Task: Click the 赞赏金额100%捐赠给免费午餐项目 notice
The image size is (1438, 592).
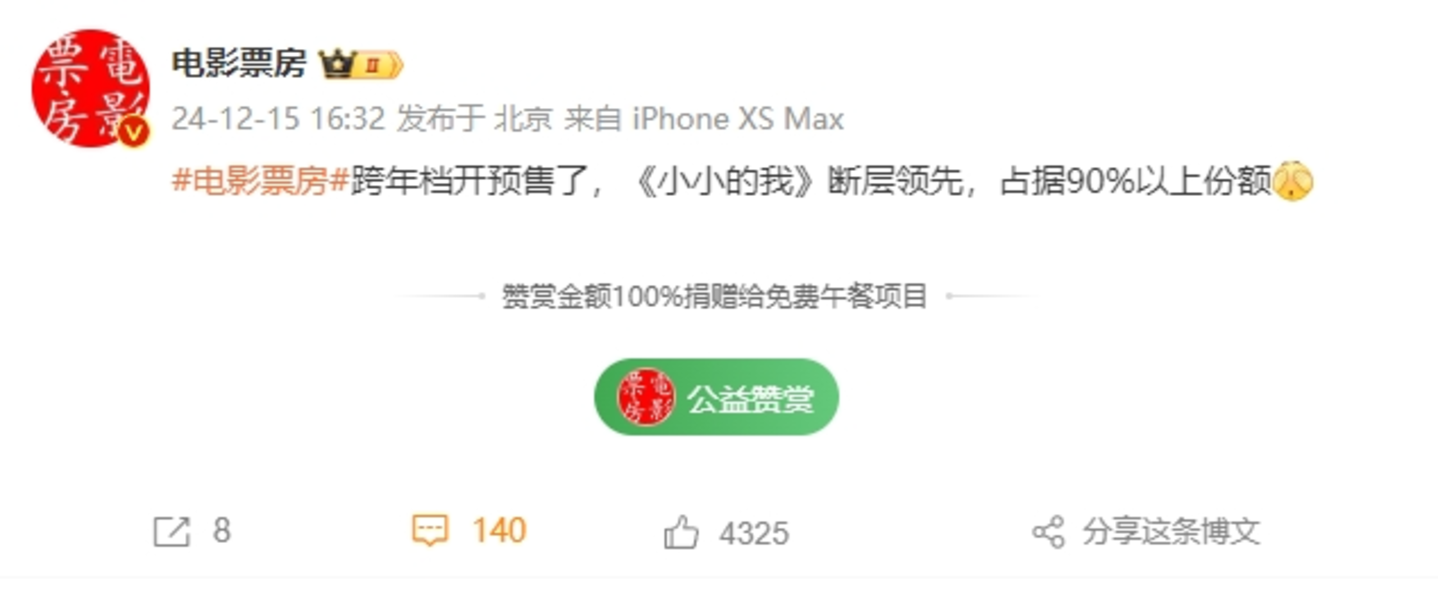Action: point(715,297)
